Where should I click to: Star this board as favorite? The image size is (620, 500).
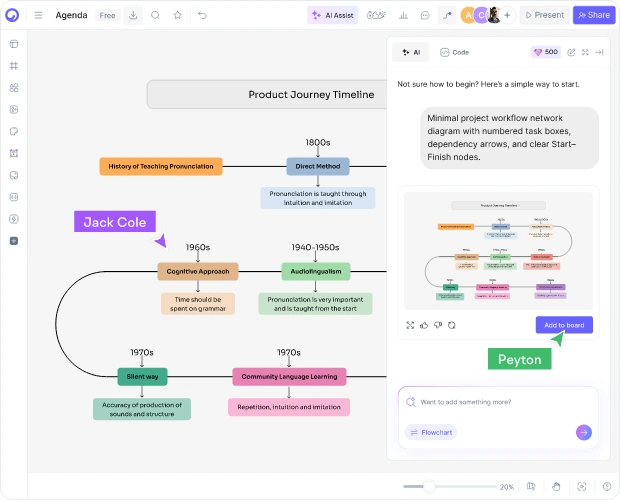click(178, 15)
